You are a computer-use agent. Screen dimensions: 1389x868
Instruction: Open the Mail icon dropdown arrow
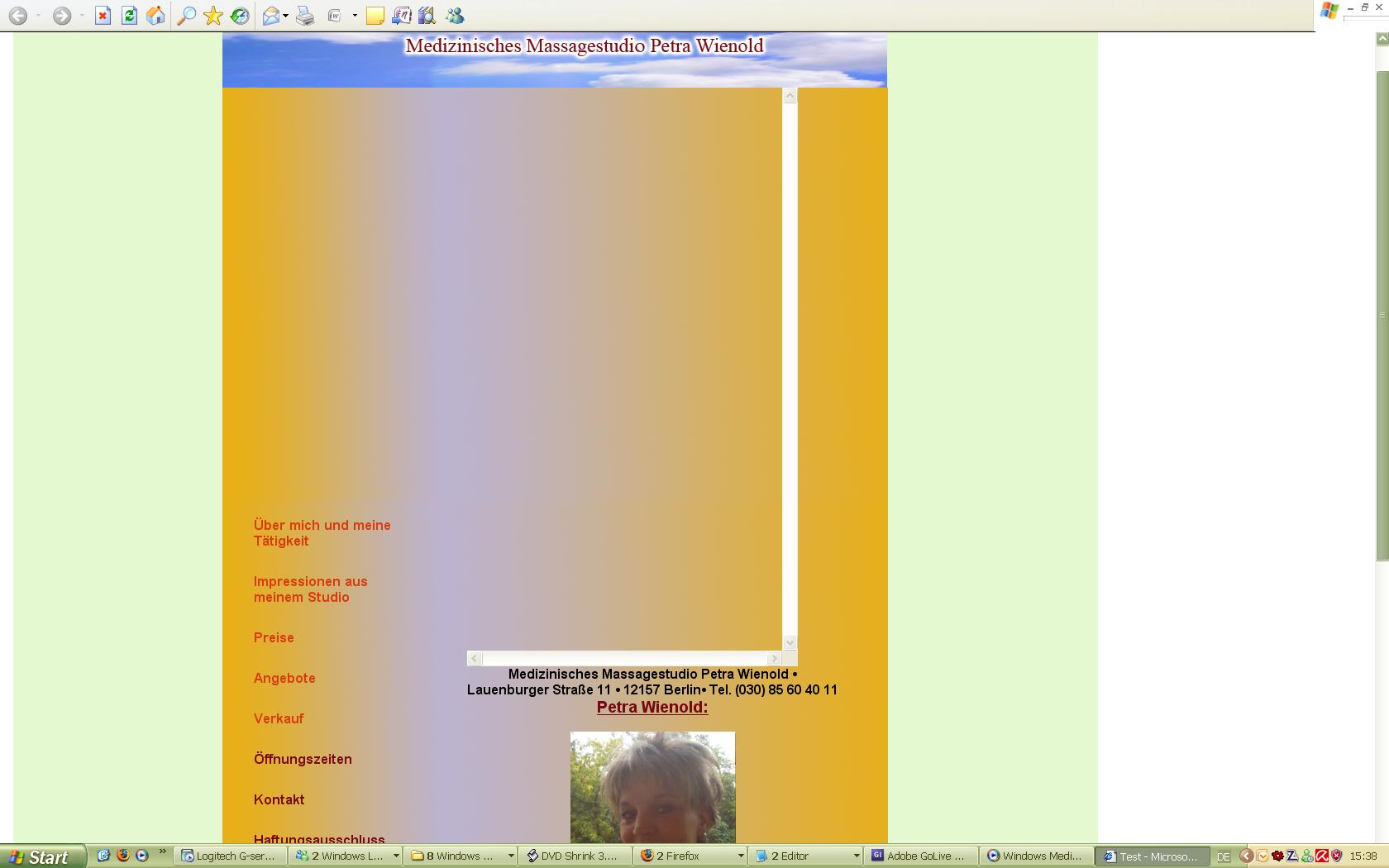[x=285, y=16]
